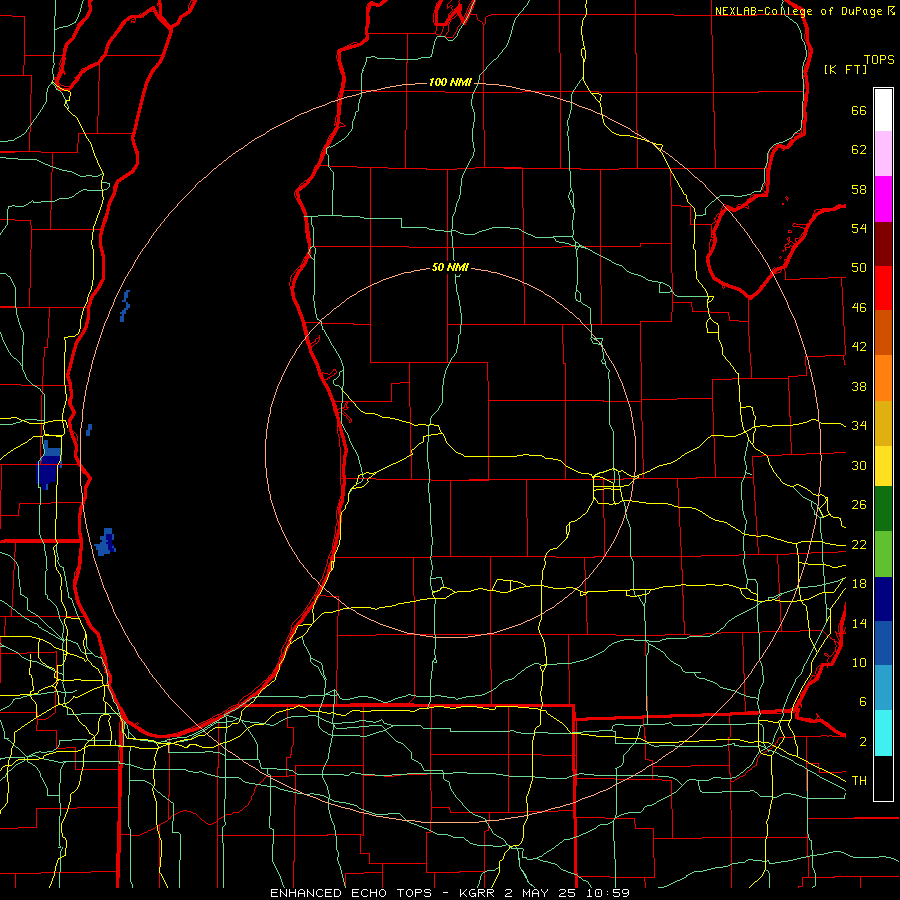Select the bright red legend band
This screenshot has height=900, width=900.
tap(883, 288)
